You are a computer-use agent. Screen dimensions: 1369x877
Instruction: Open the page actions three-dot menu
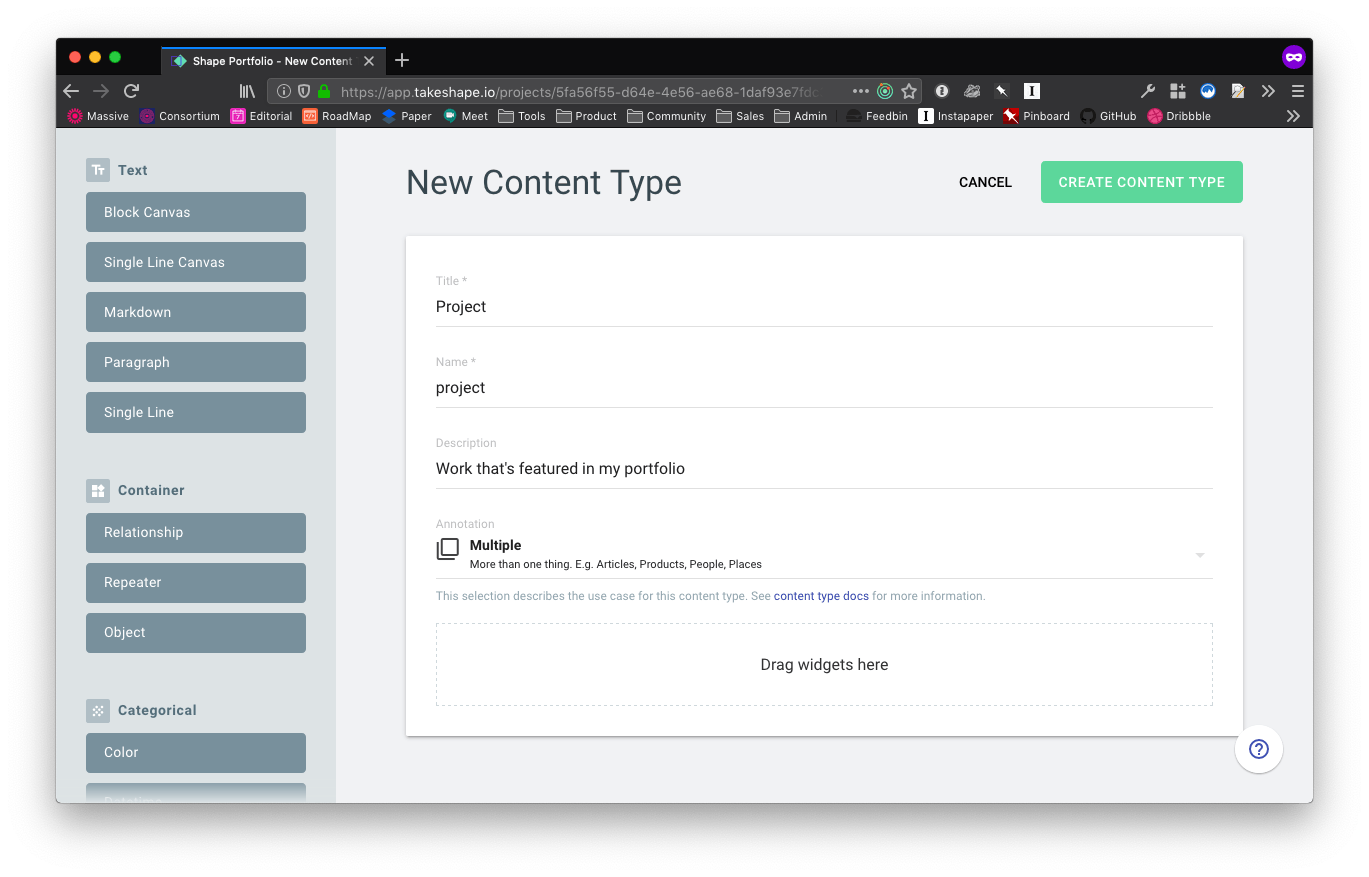pyautogui.click(x=861, y=91)
